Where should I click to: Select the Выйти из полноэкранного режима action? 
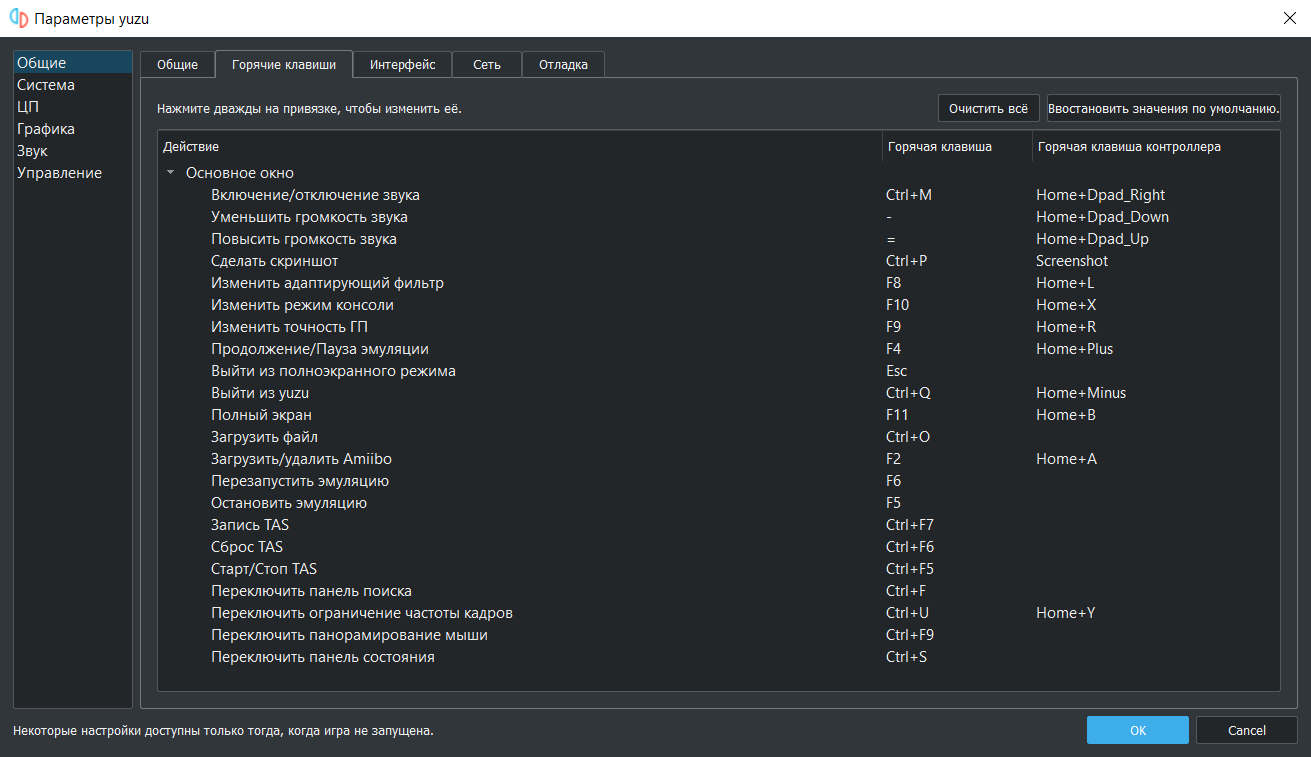pyautogui.click(x=333, y=371)
